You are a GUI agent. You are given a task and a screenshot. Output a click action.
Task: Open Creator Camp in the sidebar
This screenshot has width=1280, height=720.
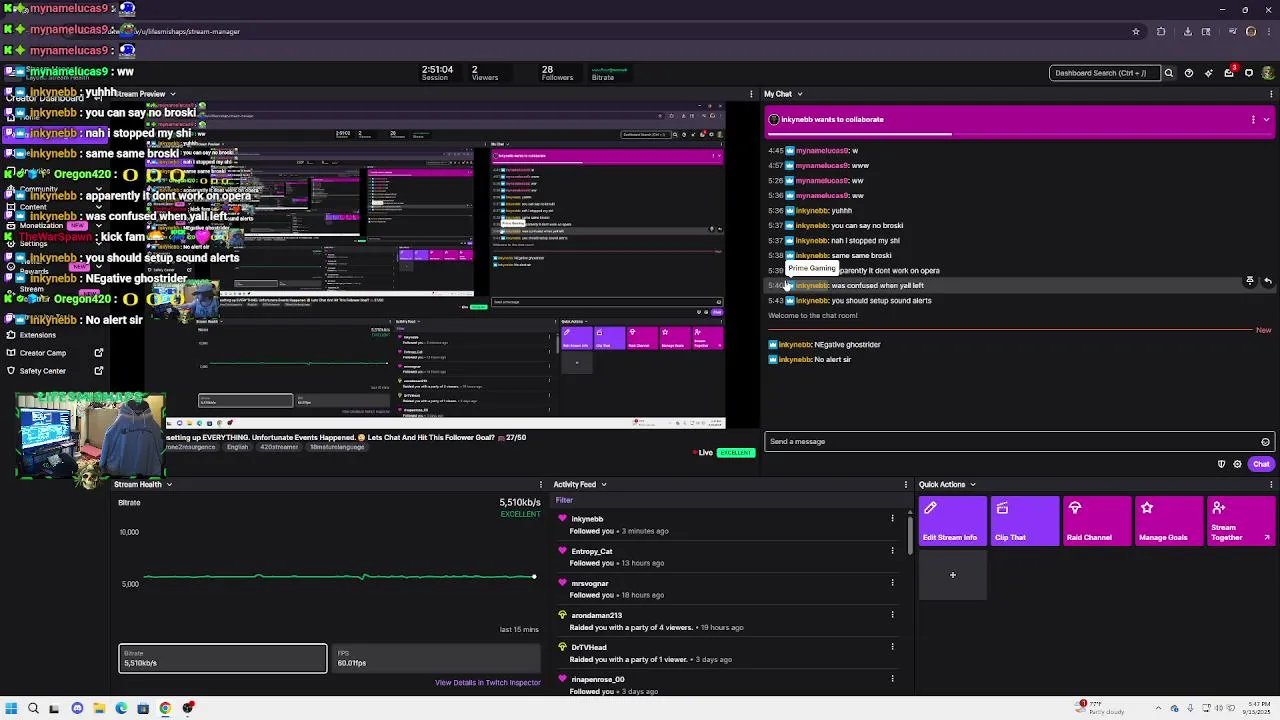[43, 353]
